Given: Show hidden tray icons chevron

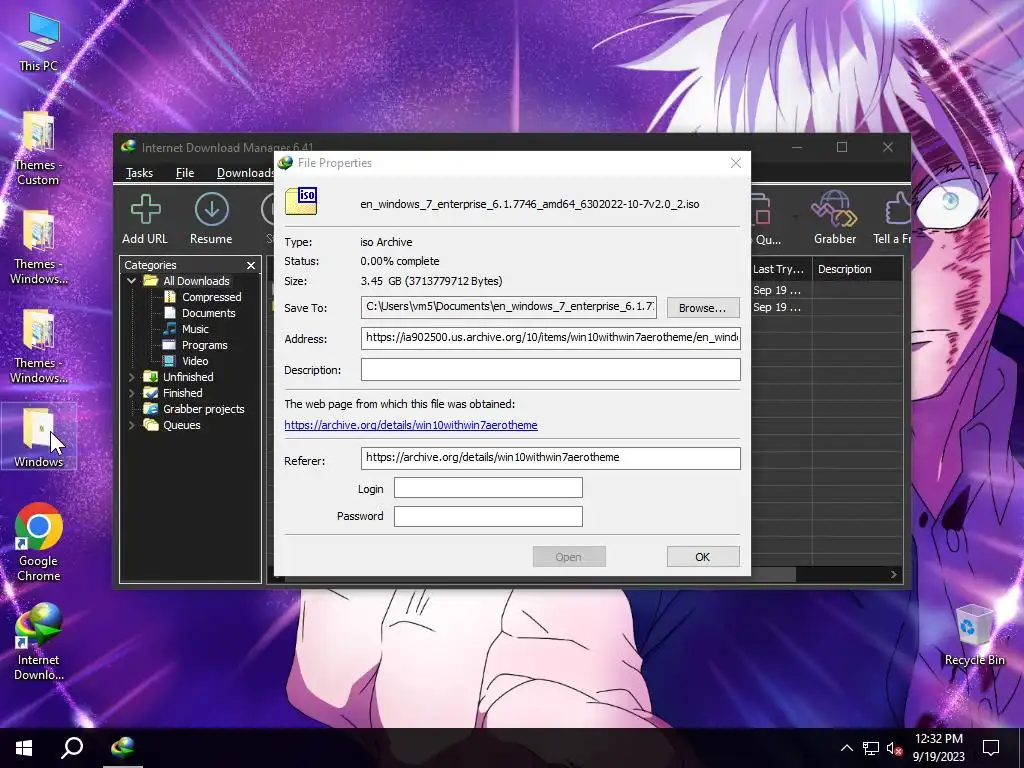Looking at the screenshot, I should coord(846,748).
